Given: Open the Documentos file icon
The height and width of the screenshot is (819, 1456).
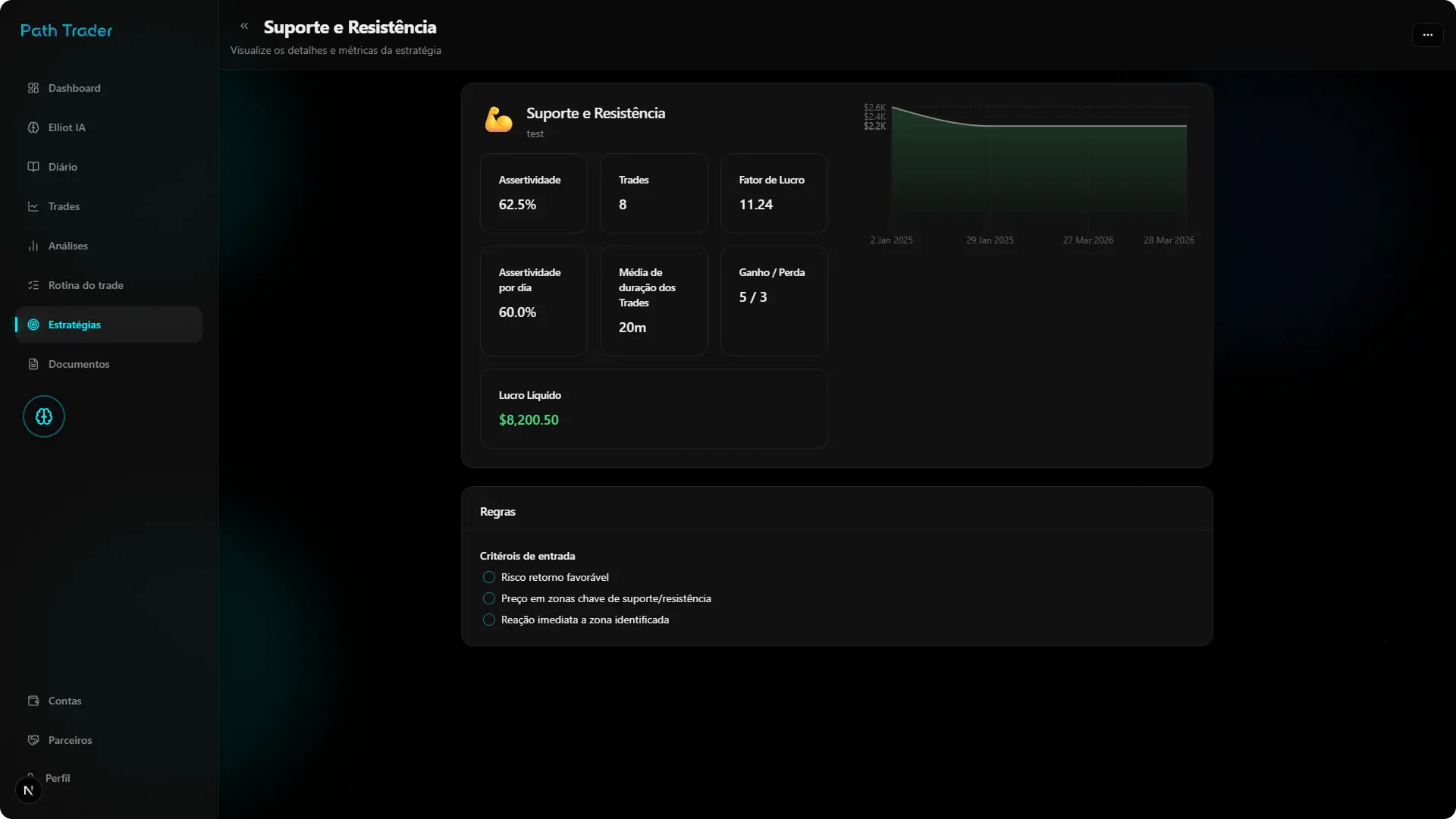Looking at the screenshot, I should coord(33,364).
